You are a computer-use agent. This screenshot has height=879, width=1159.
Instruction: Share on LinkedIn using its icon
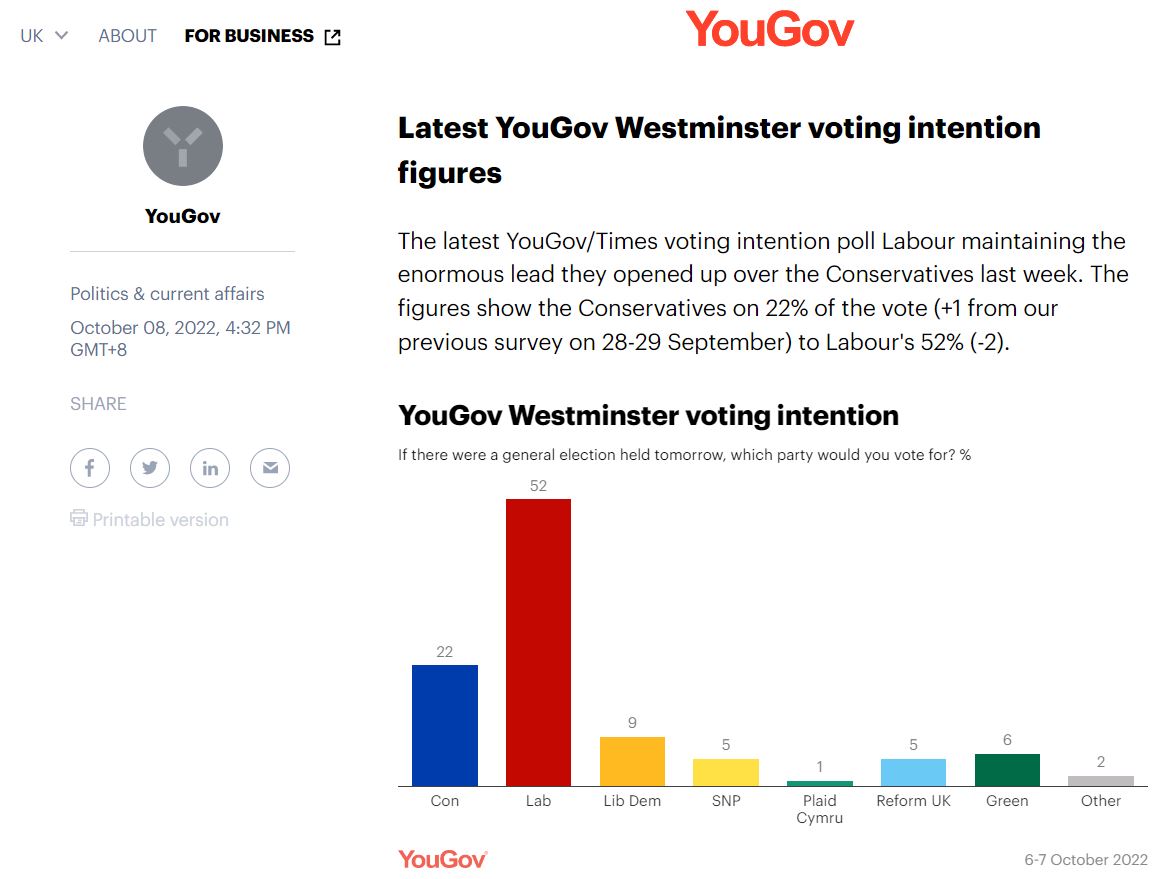click(210, 468)
